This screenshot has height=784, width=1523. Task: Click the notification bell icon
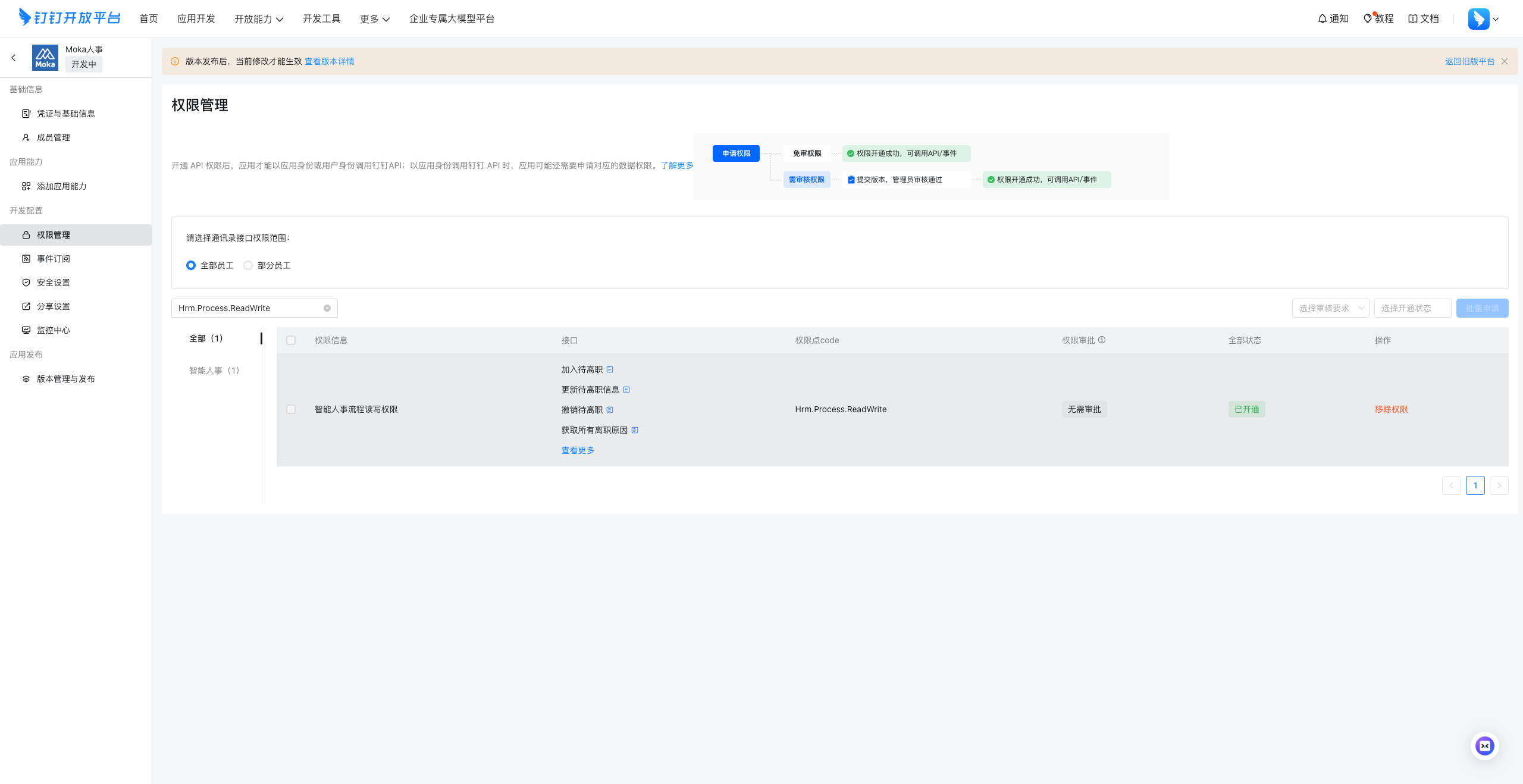coord(1322,18)
